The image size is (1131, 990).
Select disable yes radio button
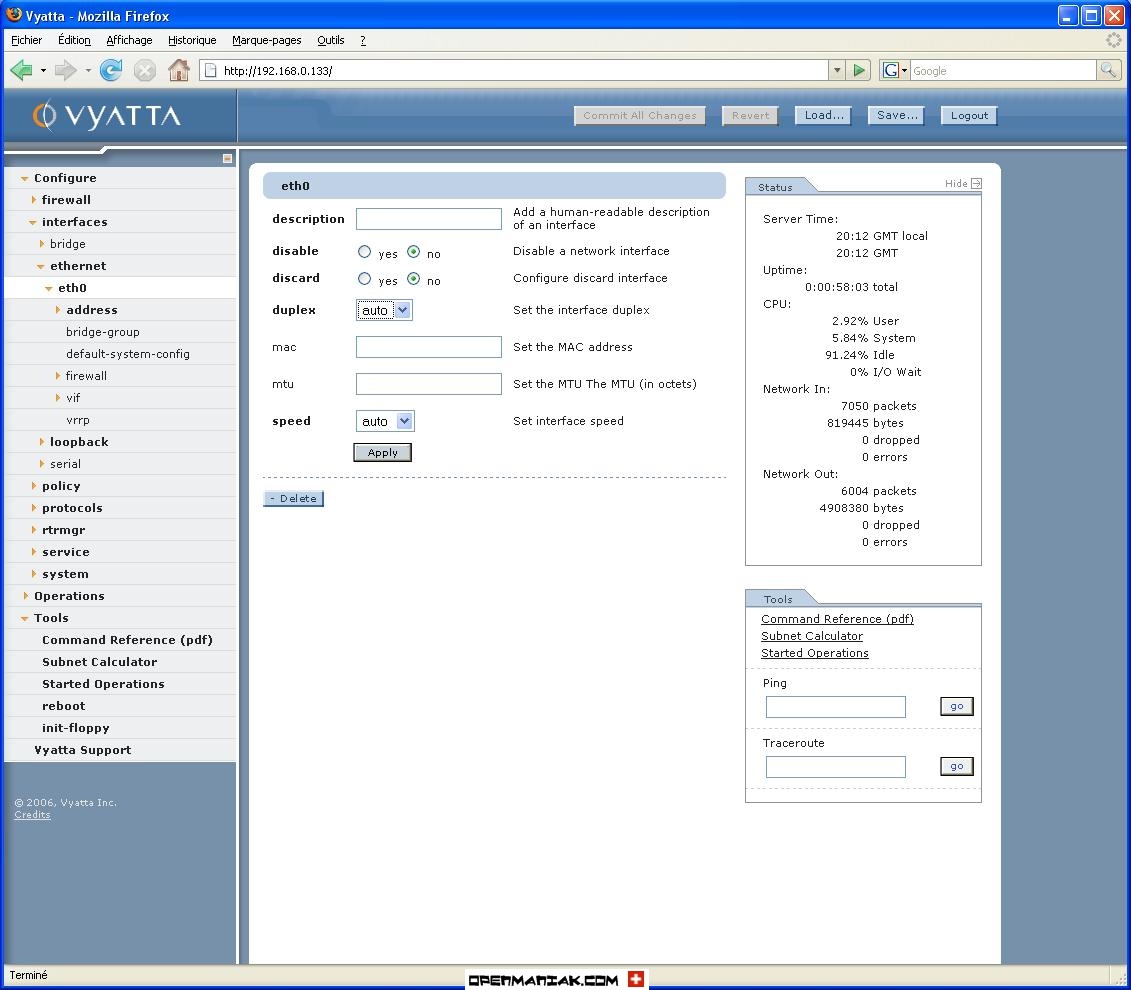(364, 252)
